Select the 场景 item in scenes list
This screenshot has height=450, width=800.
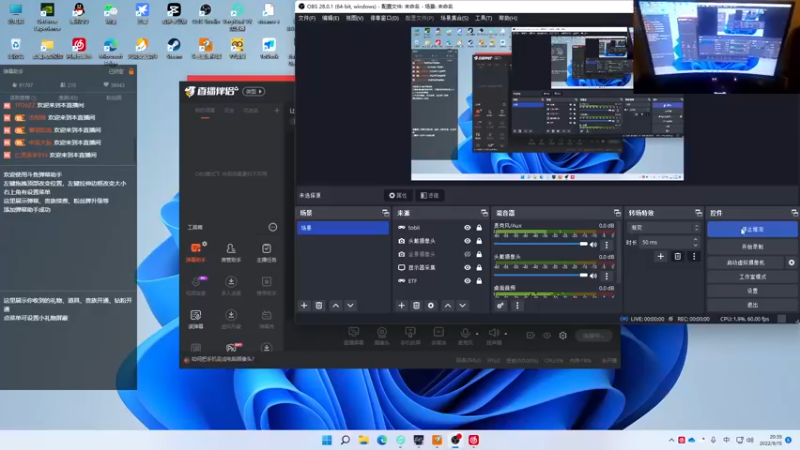pyautogui.click(x=343, y=228)
